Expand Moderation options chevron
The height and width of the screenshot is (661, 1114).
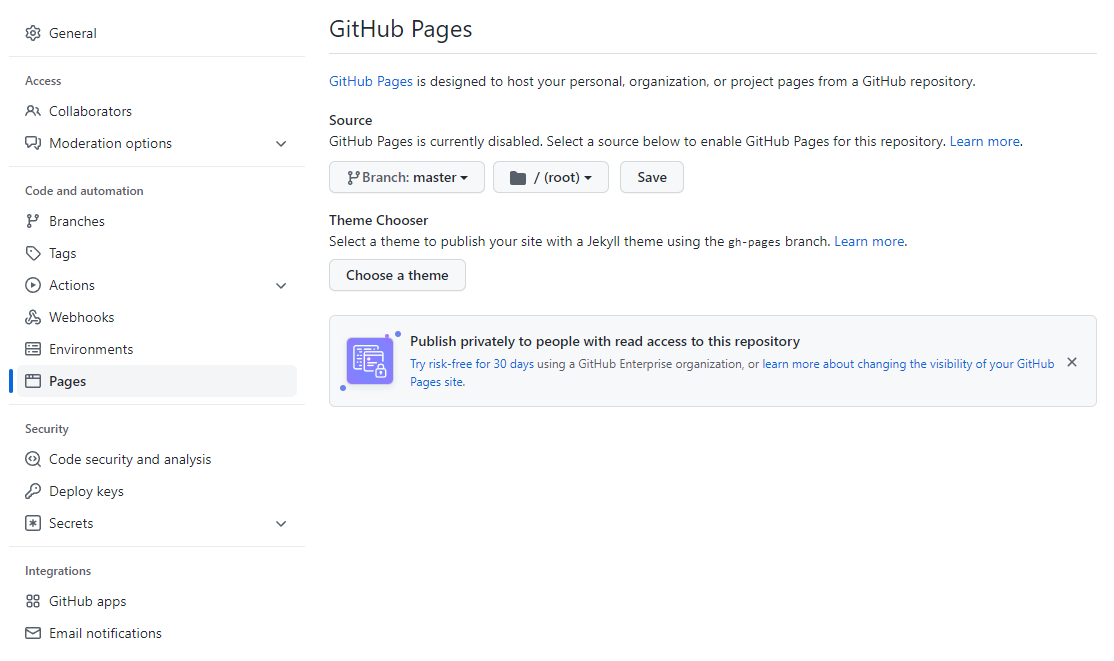281,144
